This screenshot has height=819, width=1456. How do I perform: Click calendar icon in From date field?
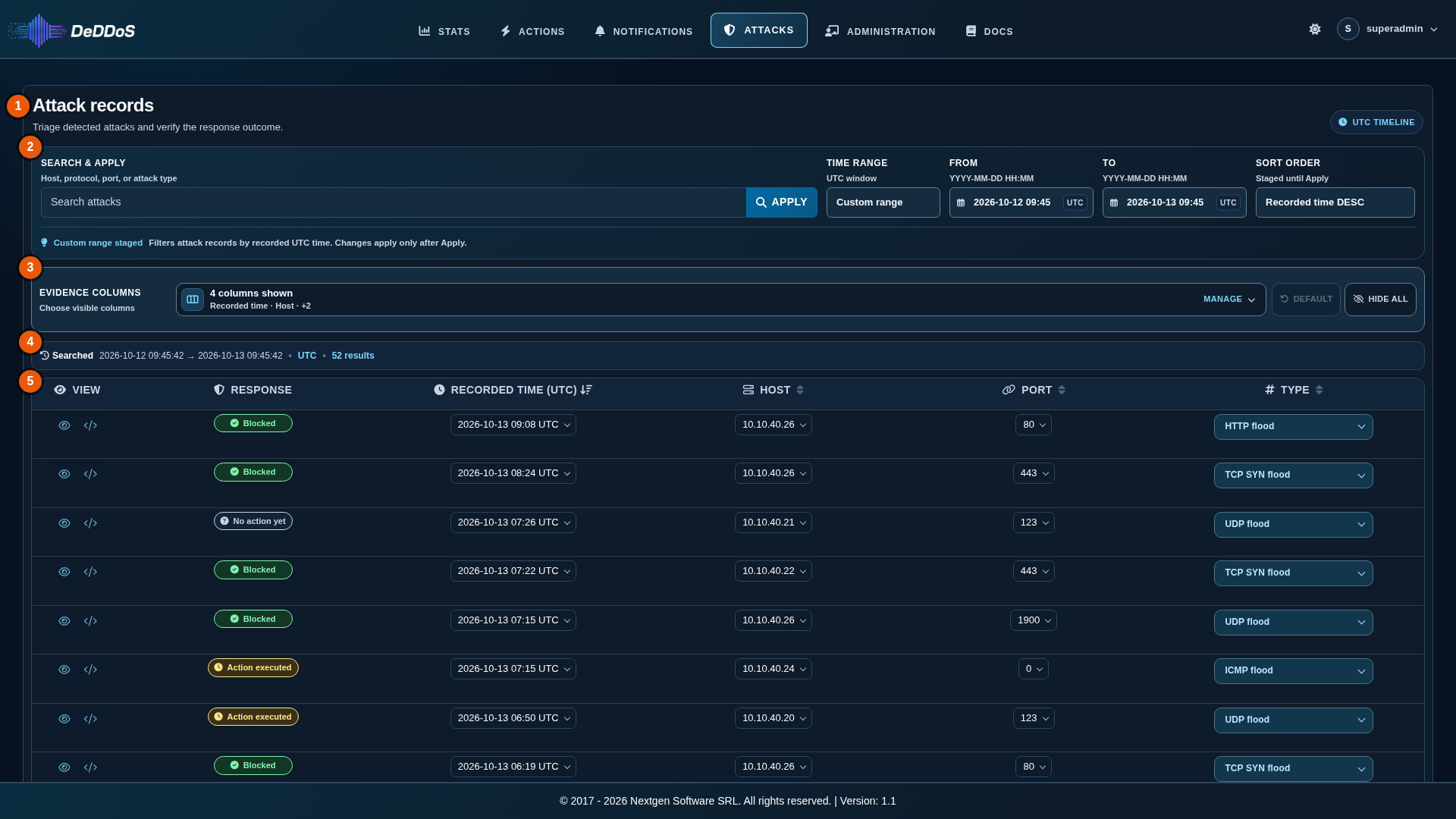pyautogui.click(x=961, y=202)
